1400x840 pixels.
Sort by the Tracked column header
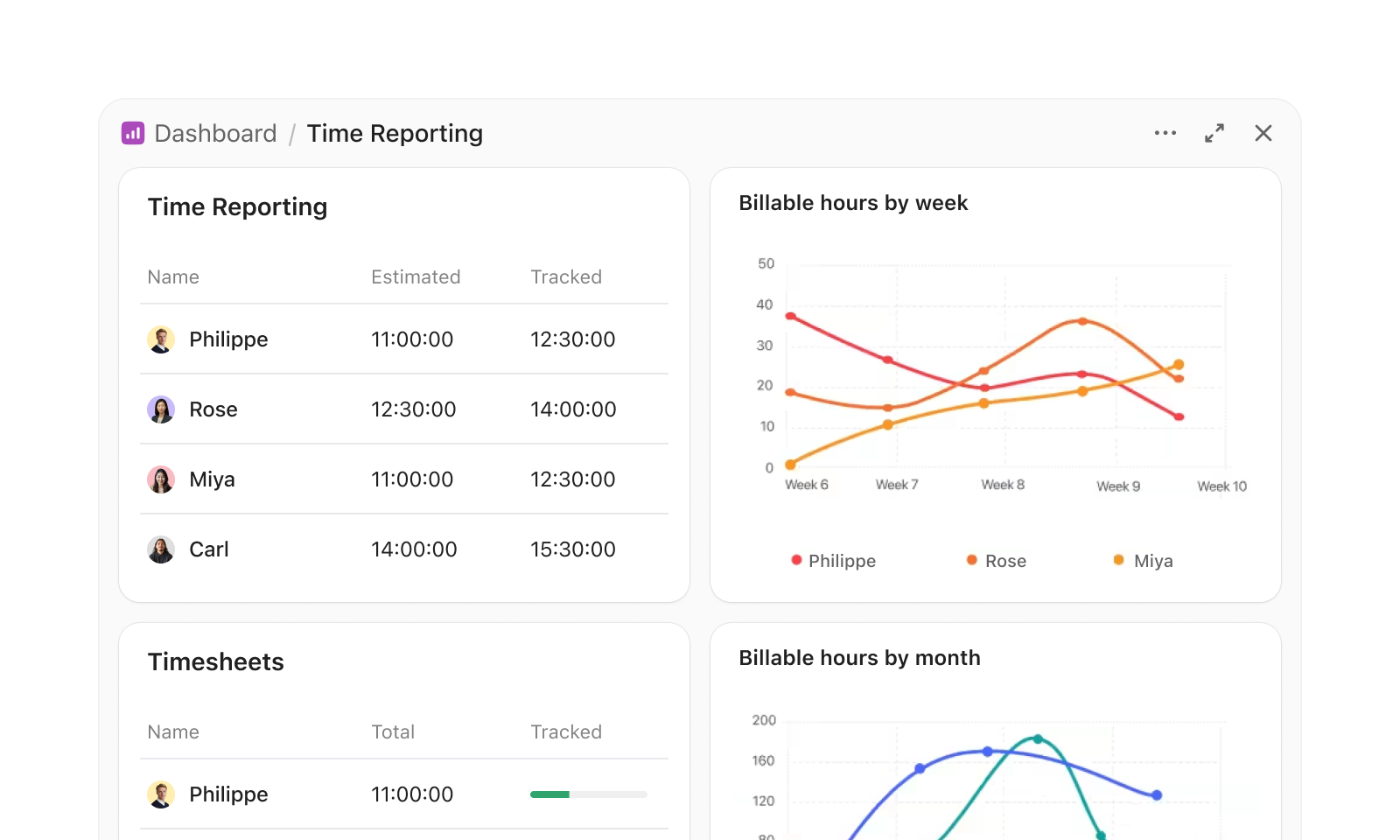[x=566, y=276]
